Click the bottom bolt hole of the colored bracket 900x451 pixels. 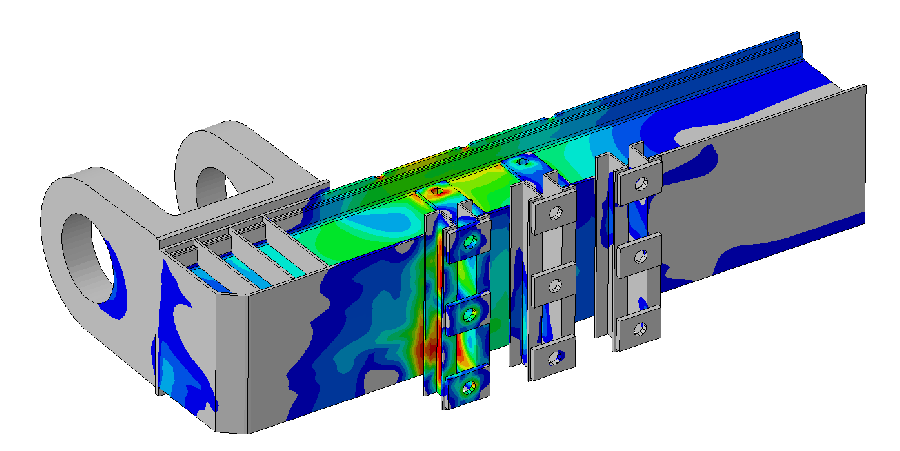467,386
